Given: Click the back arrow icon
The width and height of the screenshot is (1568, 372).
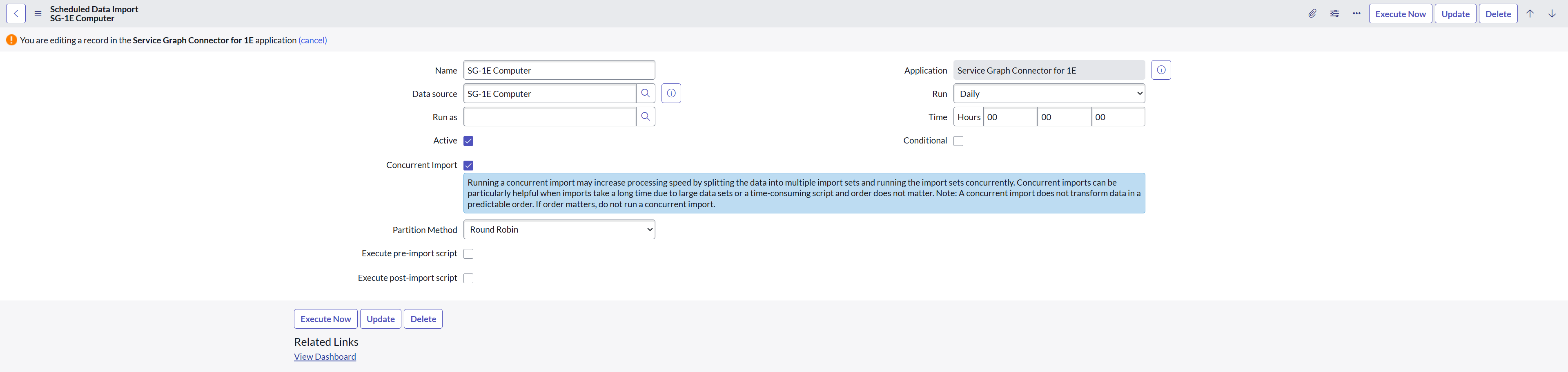Looking at the screenshot, I should [x=16, y=13].
